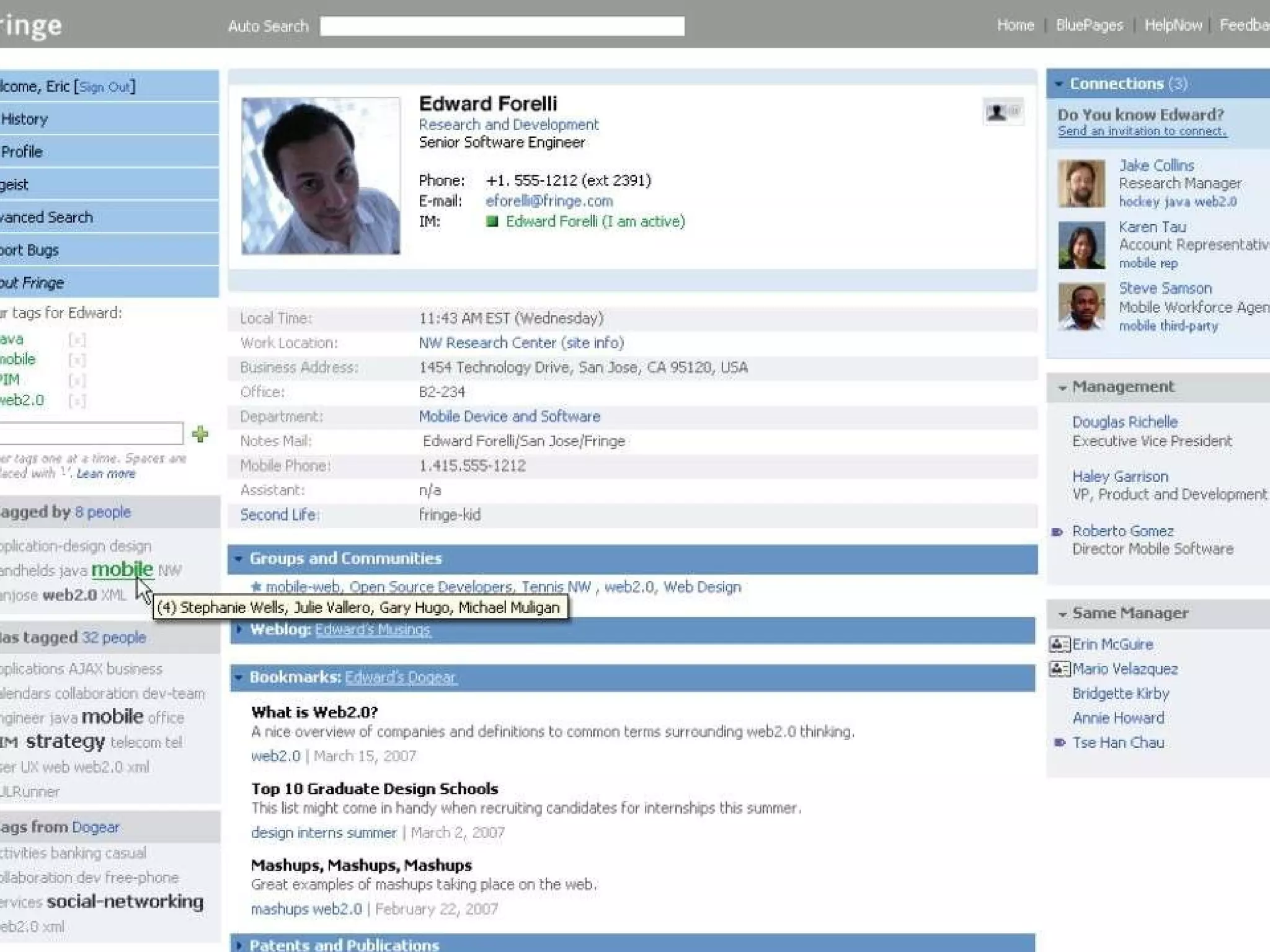Click the green plus add-tag icon
This screenshot has height=952, width=1270.
tap(200, 434)
